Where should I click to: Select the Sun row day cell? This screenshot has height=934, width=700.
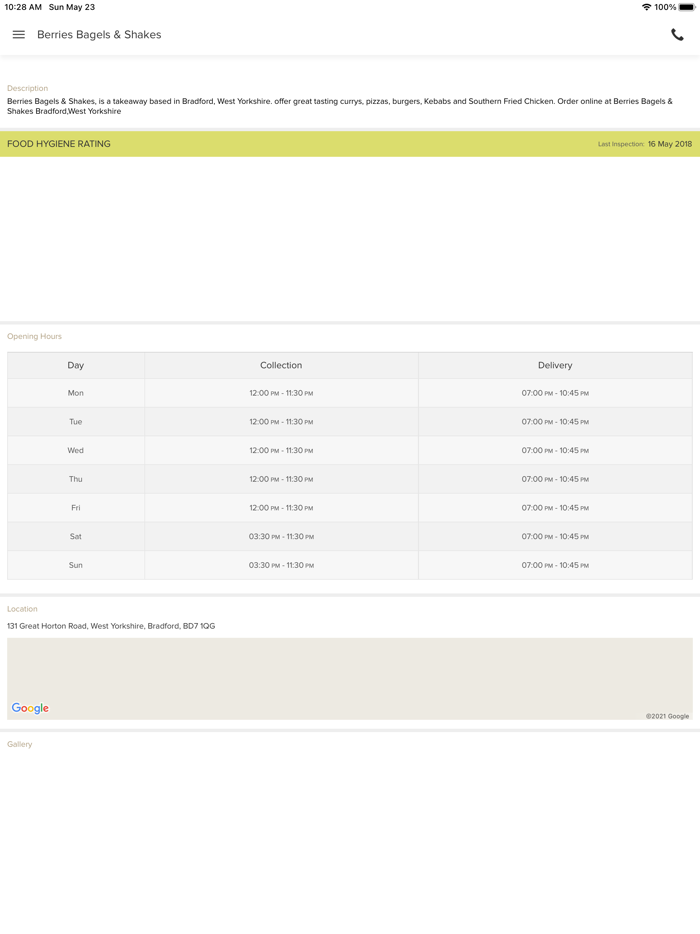[76, 565]
